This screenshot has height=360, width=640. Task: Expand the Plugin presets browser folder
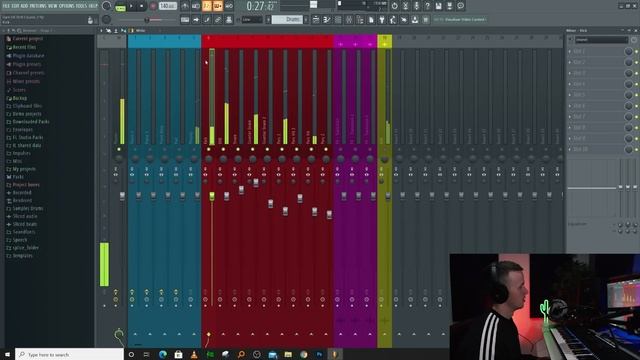point(27,64)
